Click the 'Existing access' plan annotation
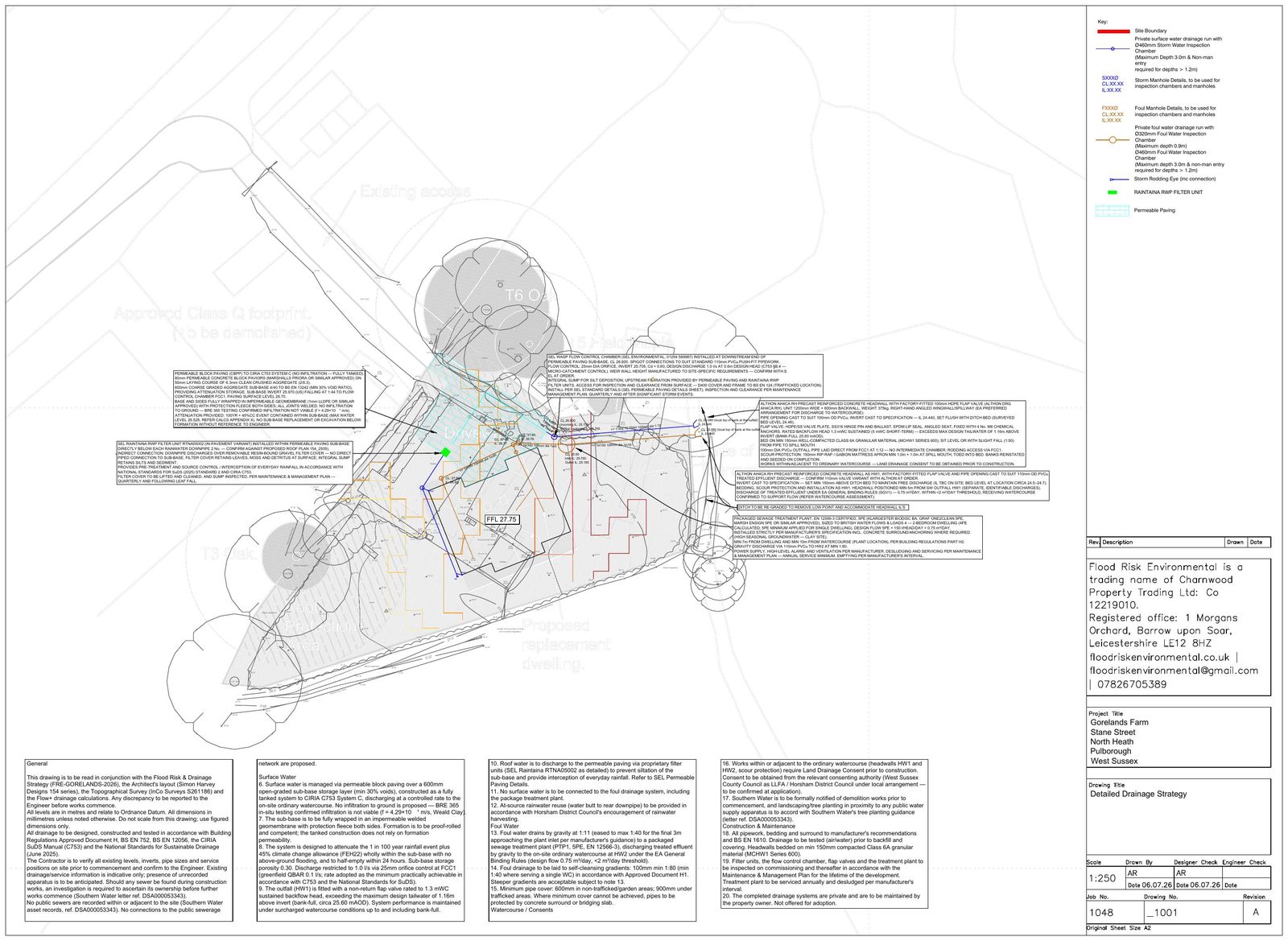The image size is (1288, 941). click(x=415, y=192)
